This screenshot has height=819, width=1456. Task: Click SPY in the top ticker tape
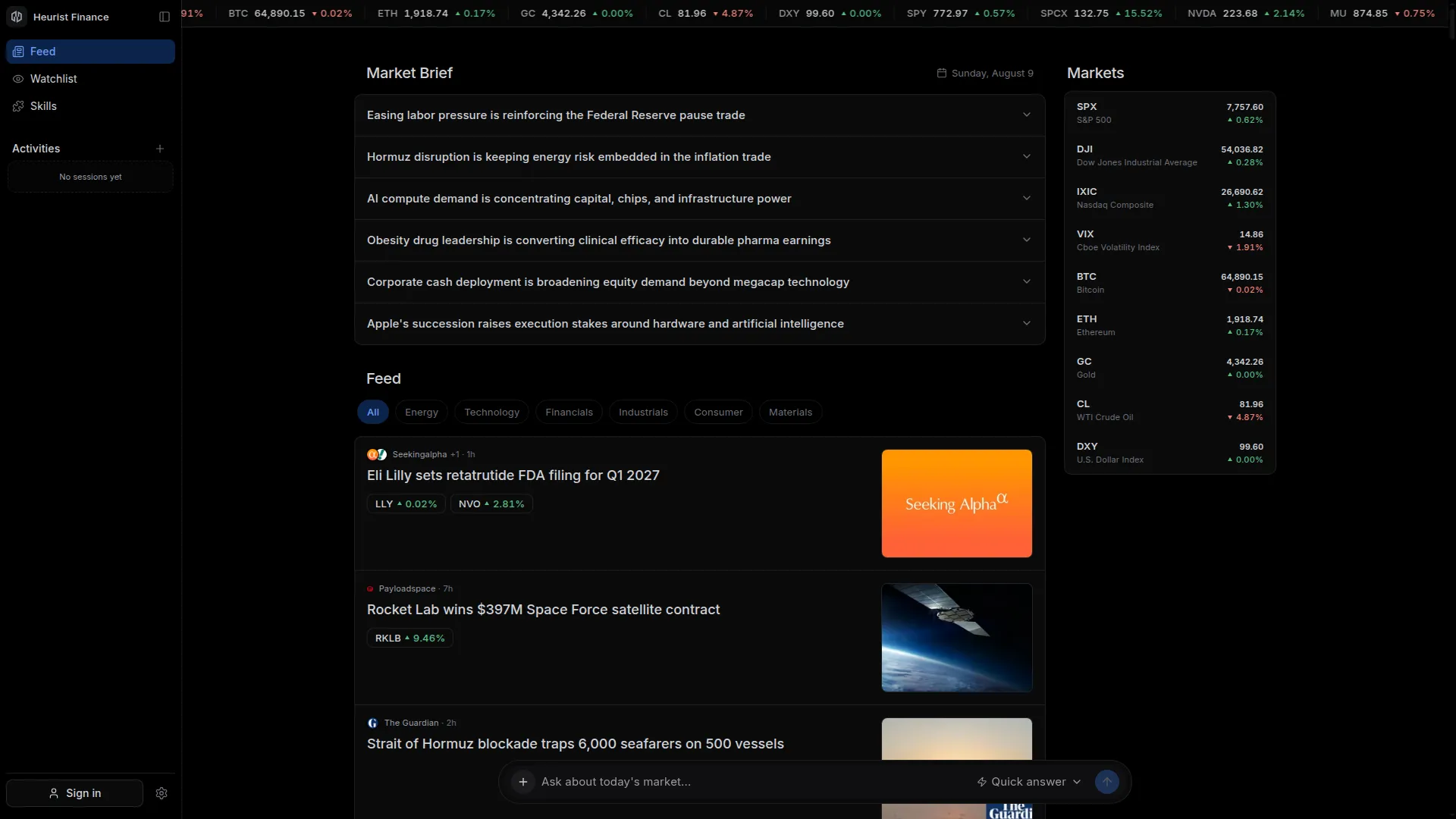tap(961, 14)
